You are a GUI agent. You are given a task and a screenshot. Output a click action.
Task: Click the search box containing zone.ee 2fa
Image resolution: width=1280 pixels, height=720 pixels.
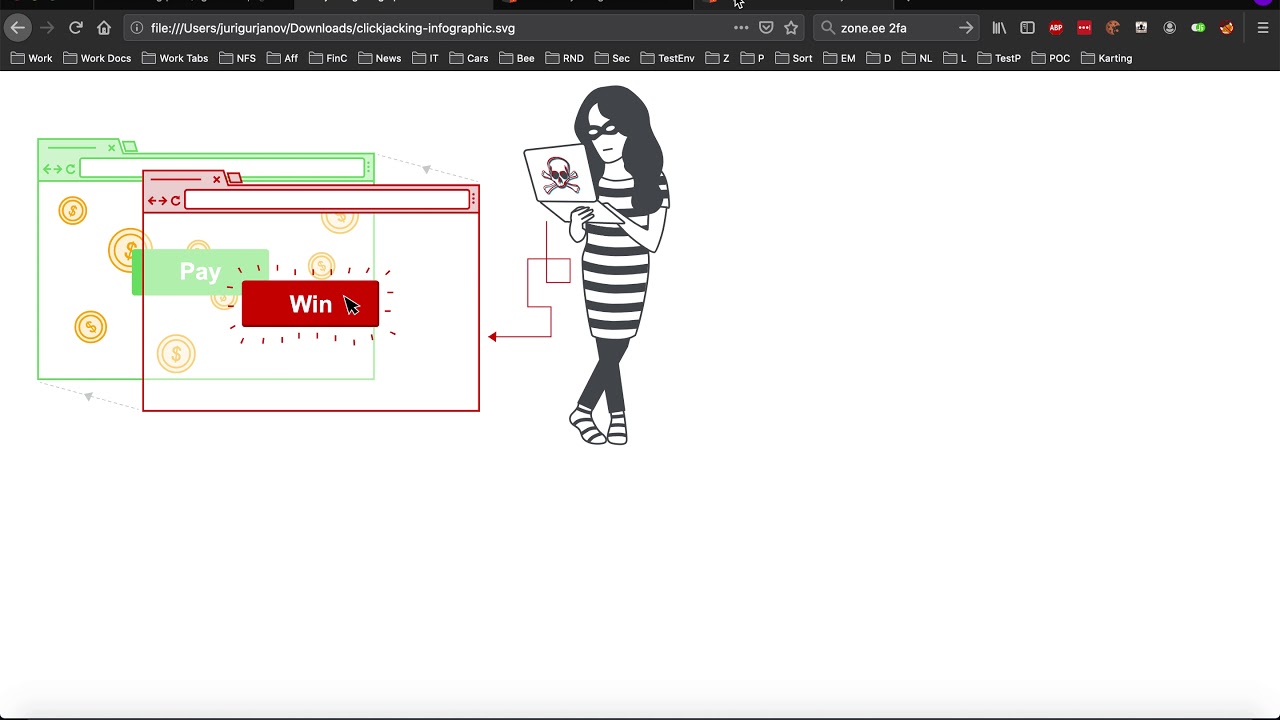click(x=896, y=28)
